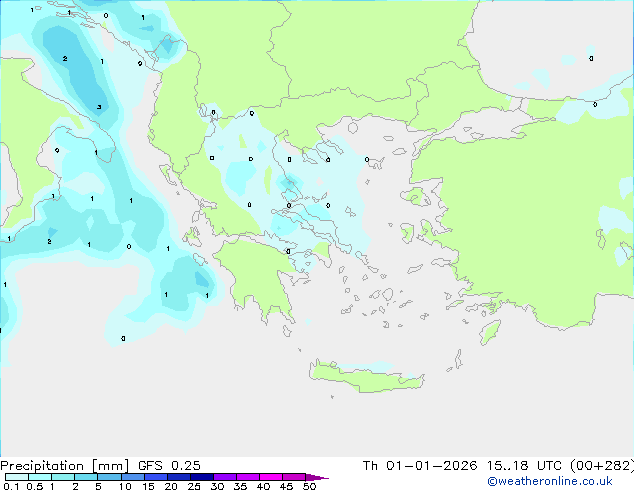
Task: Pick the 35–40 mm legend swatch
Action: [x=248, y=477]
